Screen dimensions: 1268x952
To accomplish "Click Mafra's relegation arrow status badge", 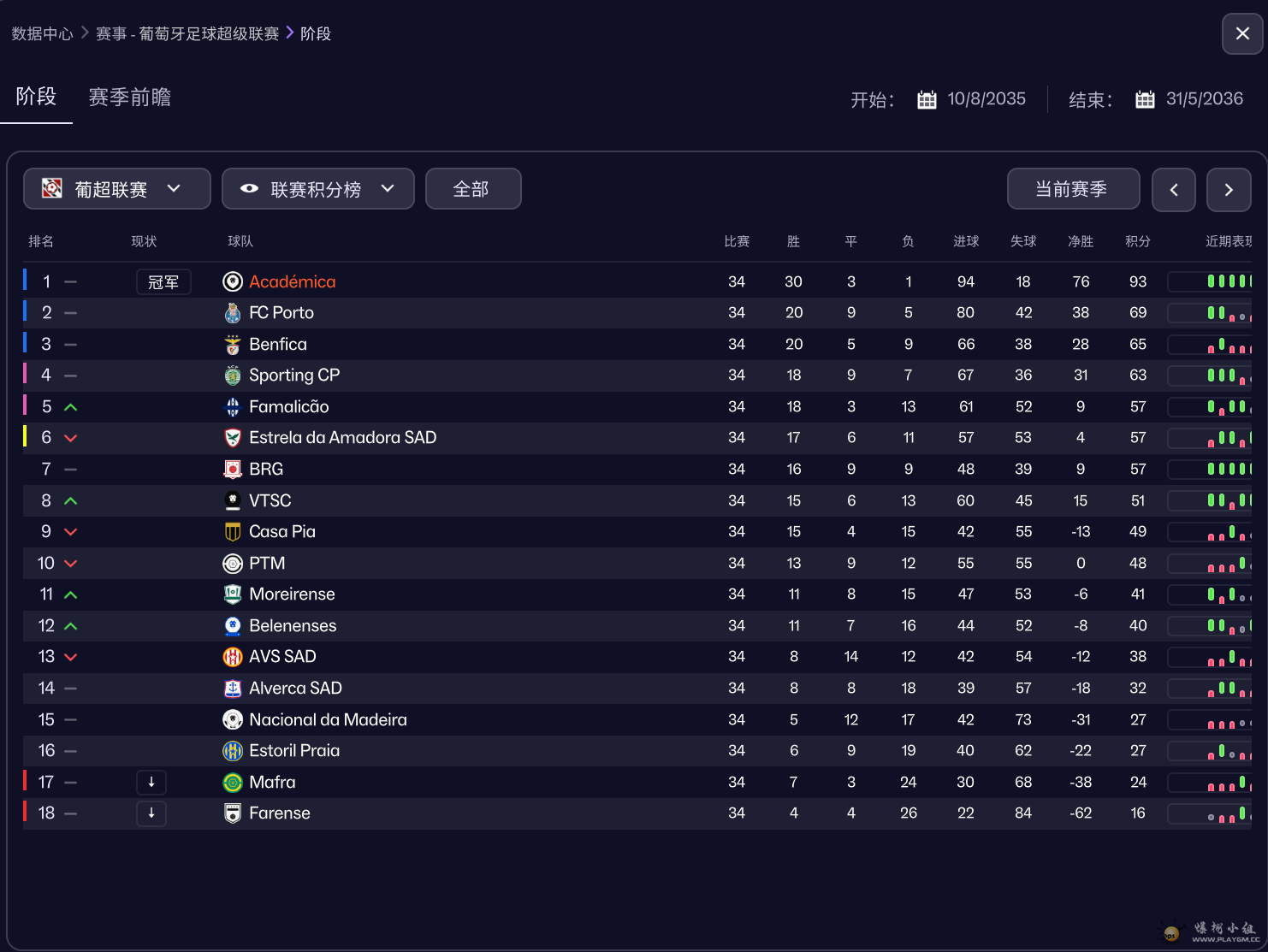I will tap(151, 782).
